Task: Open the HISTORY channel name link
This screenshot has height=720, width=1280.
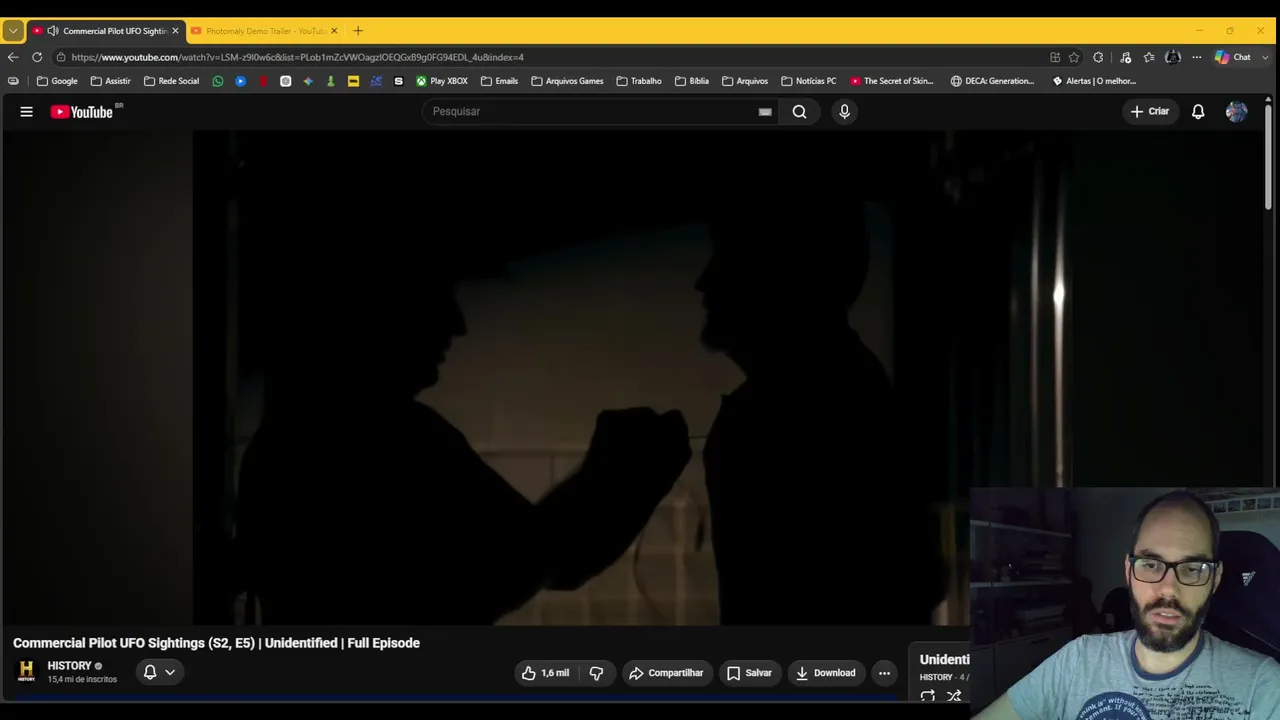Action: point(69,666)
